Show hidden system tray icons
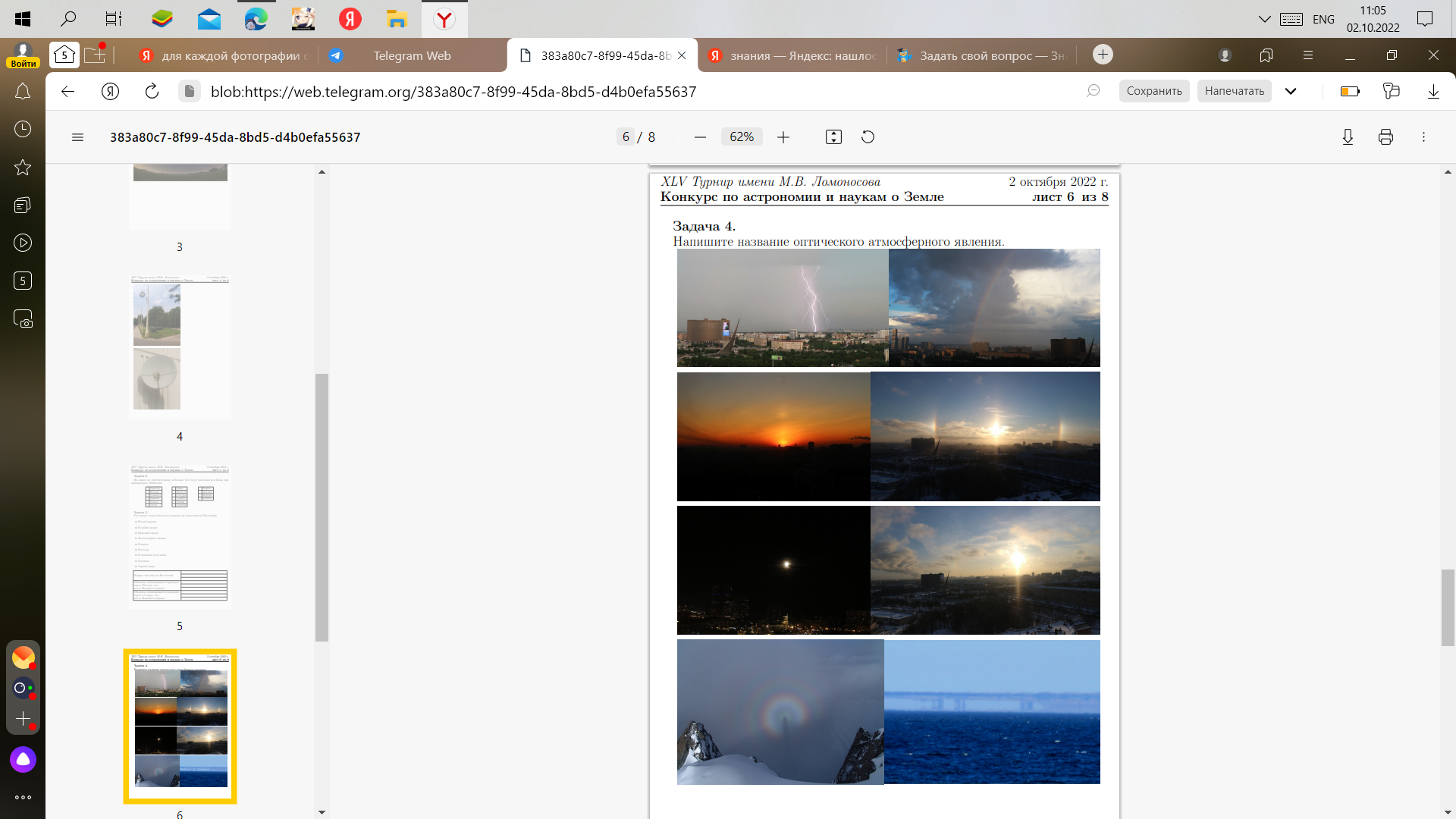Screen dimensions: 1456x819 coord(1264,19)
